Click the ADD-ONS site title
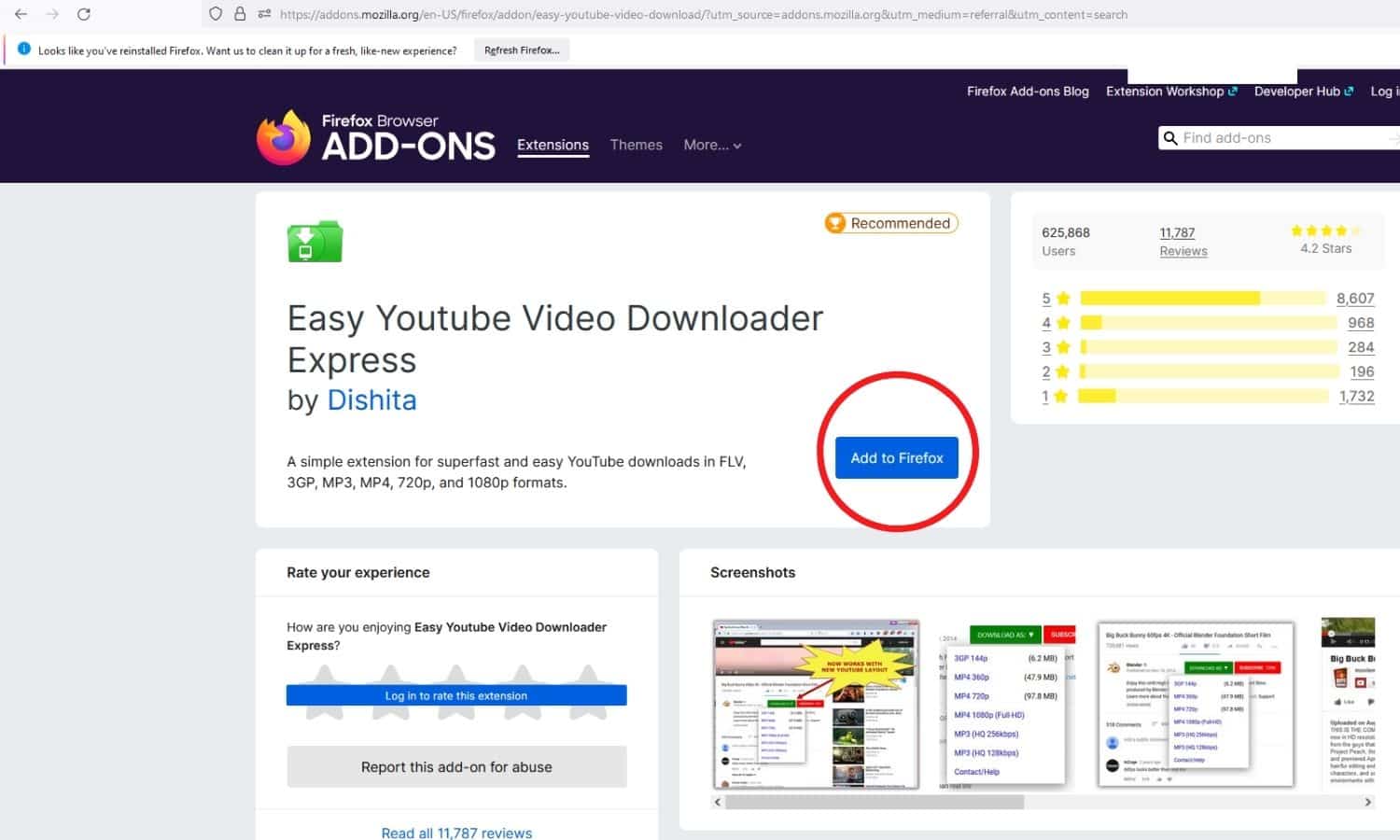Image resolution: width=1400 pixels, height=840 pixels. pyautogui.click(x=408, y=146)
